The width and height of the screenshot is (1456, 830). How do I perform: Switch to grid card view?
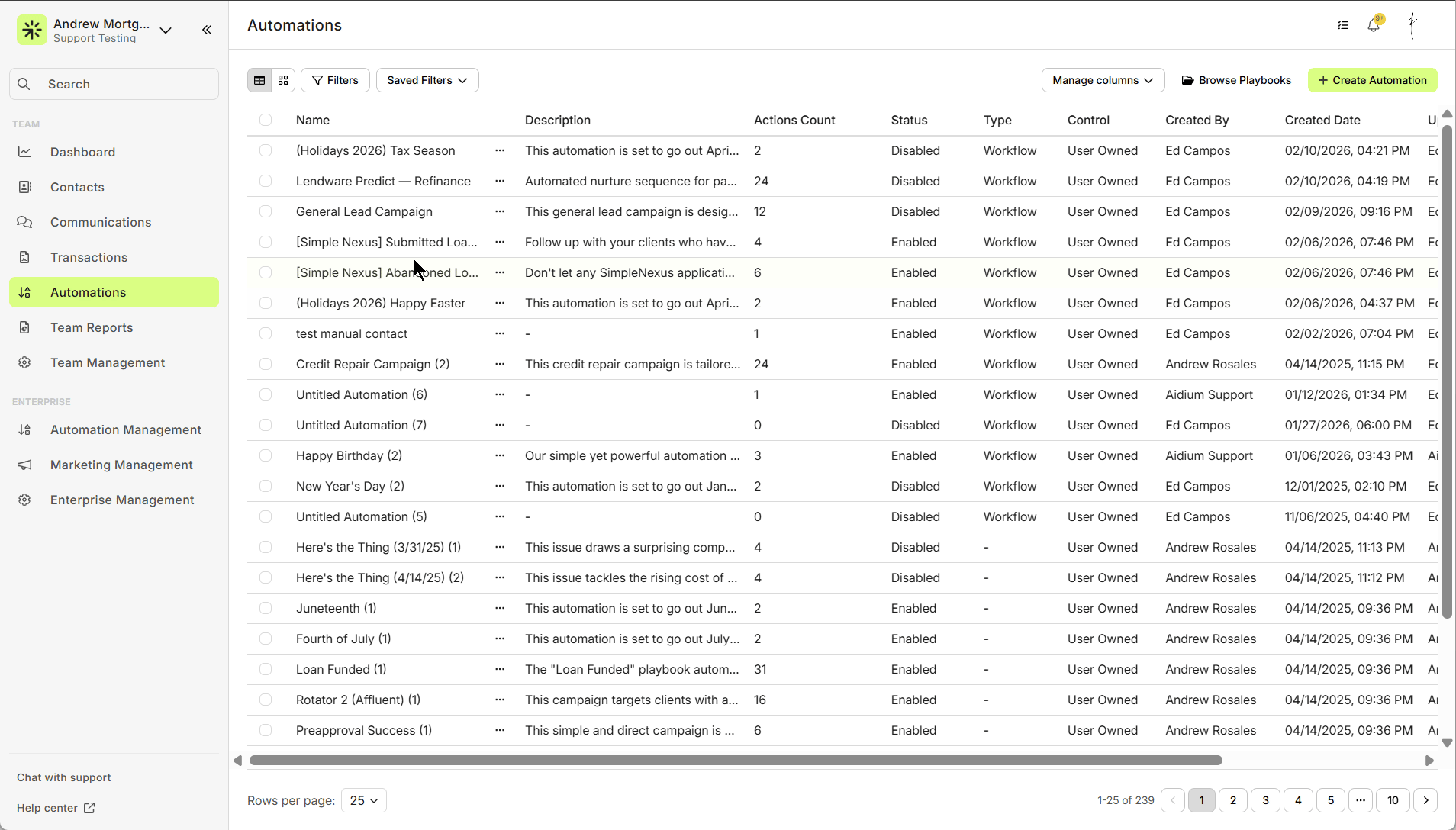283,80
